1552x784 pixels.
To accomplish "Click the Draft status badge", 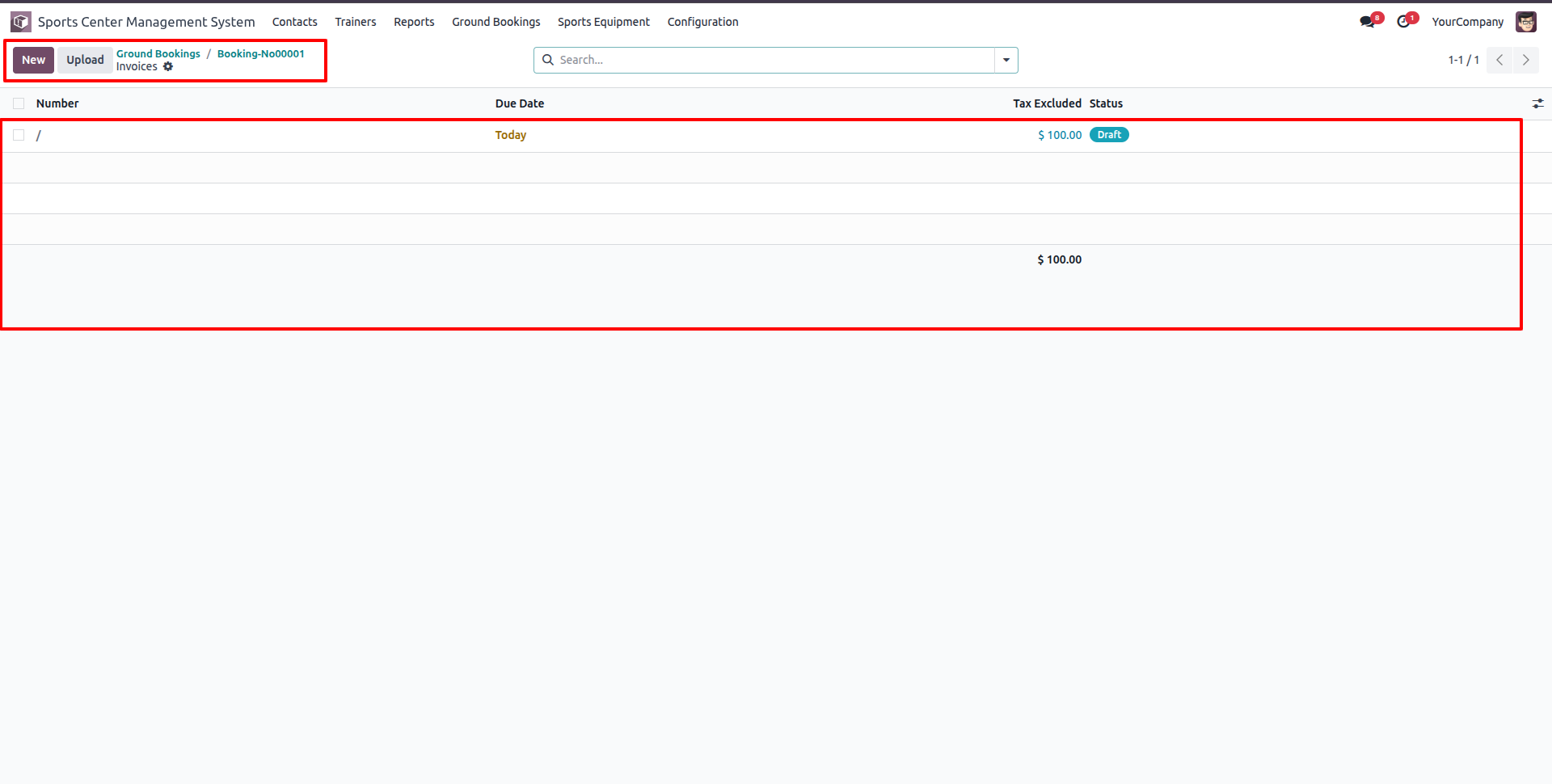I will 1109,135.
